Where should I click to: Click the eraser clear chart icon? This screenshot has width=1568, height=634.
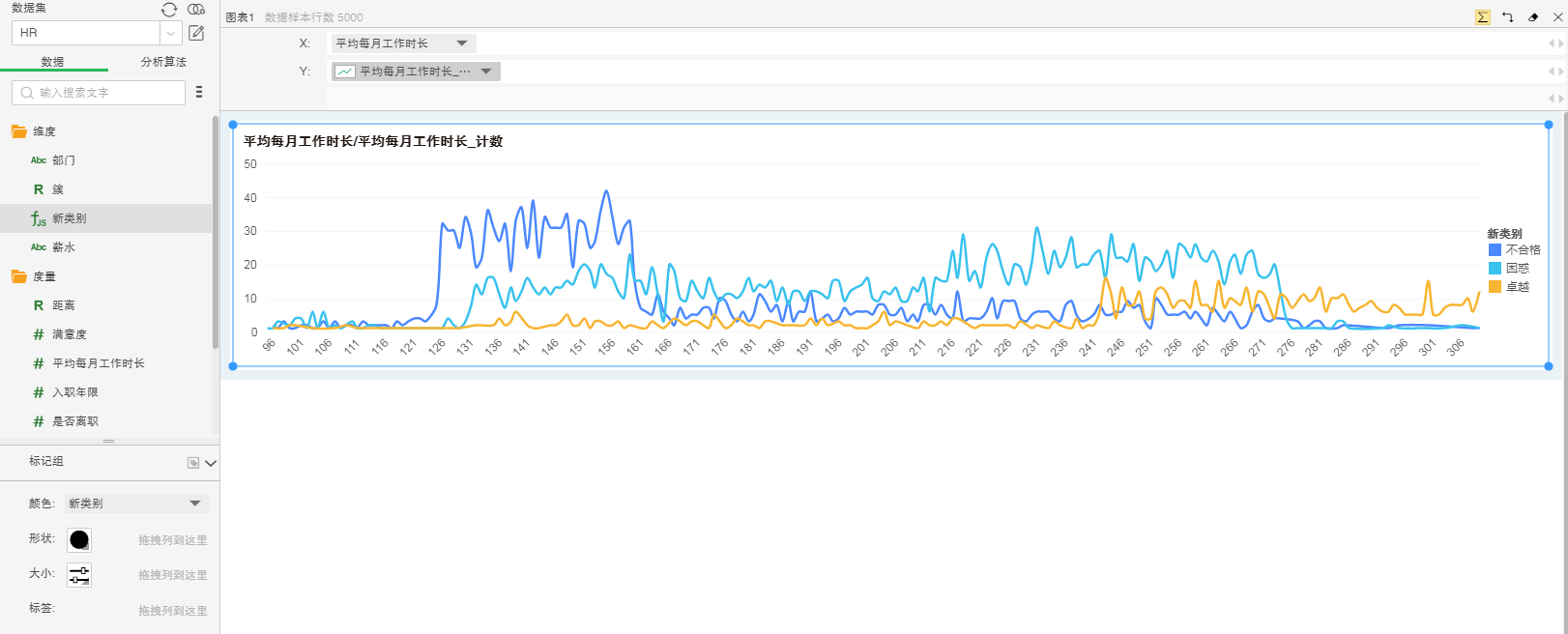pyautogui.click(x=1532, y=16)
